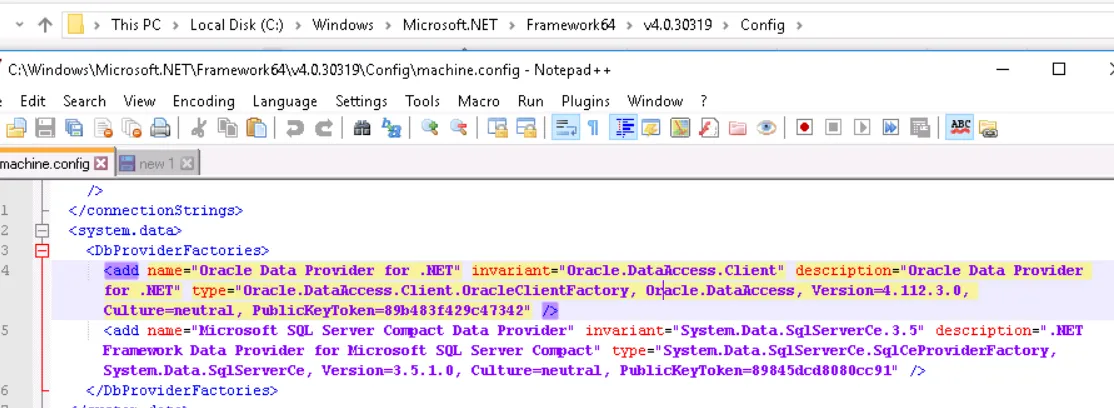
Task: Open the Settings menu
Action: pyautogui.click(x=361, y=101)
